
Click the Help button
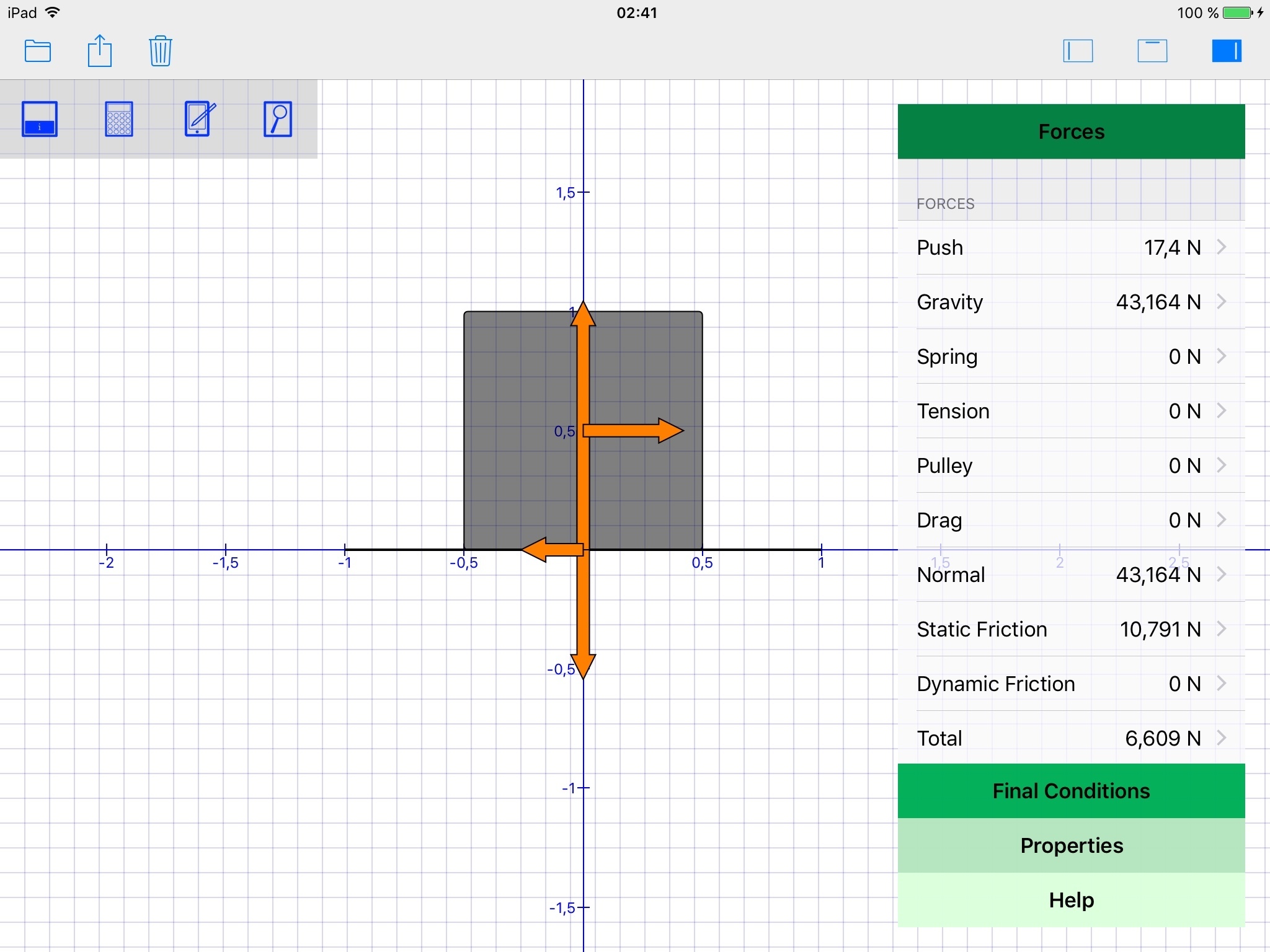coord(1071,900)
